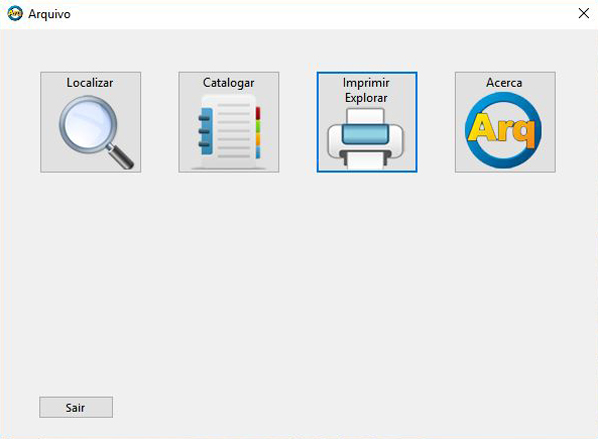Screen dimensions: 598x439
Task: Select the printer icon under Imprimir Explorar
Action: [x=365, y=139]
